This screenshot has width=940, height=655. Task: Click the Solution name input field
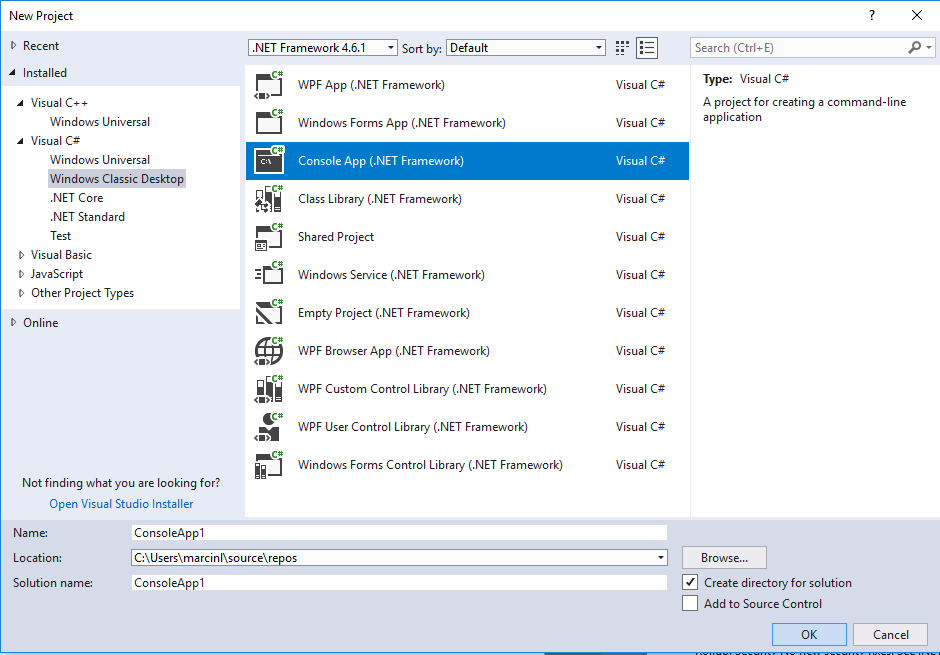[x=399, y=582]
